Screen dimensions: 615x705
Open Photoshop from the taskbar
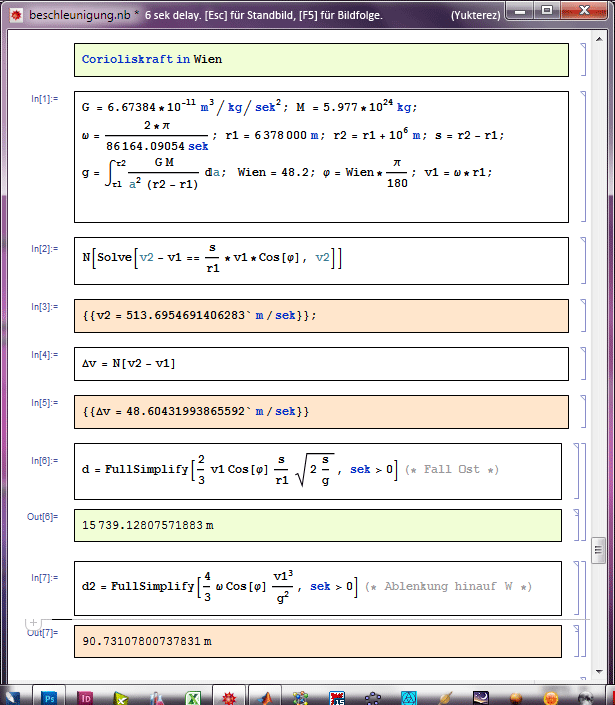pyautogui.click(x=49, y=698)
